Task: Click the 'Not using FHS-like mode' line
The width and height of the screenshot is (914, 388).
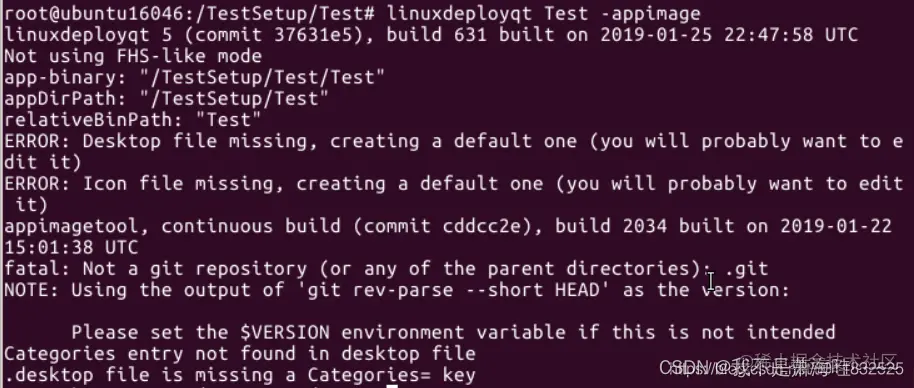Action: pos(133,57)
